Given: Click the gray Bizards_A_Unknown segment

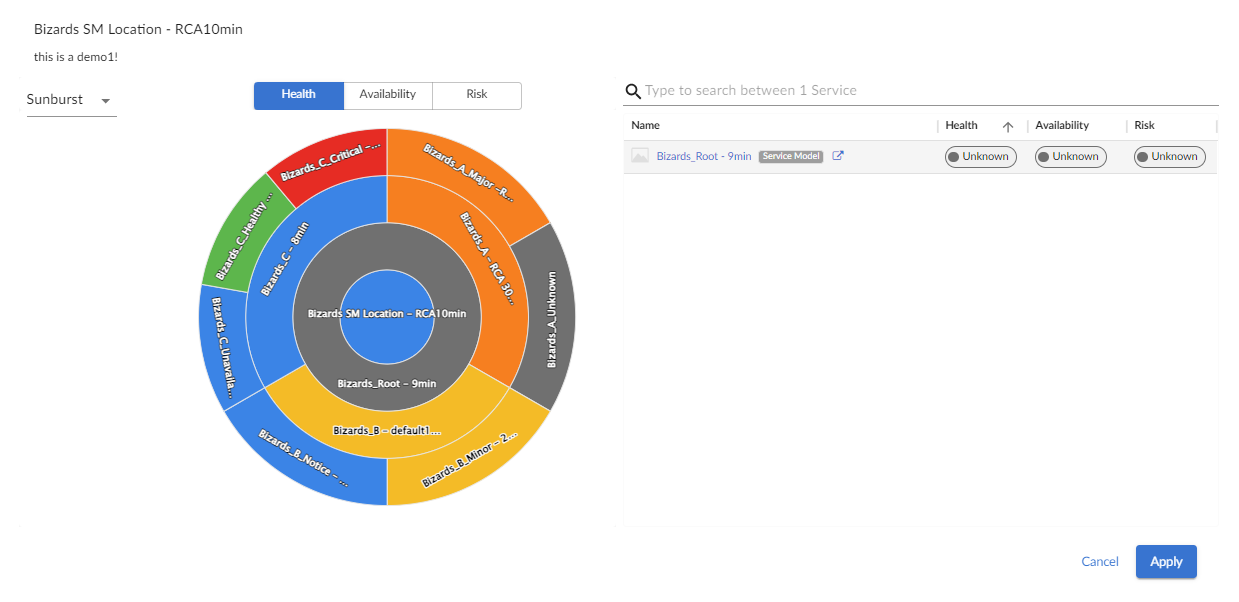Looking at the screenshot, I should (548, 318).
